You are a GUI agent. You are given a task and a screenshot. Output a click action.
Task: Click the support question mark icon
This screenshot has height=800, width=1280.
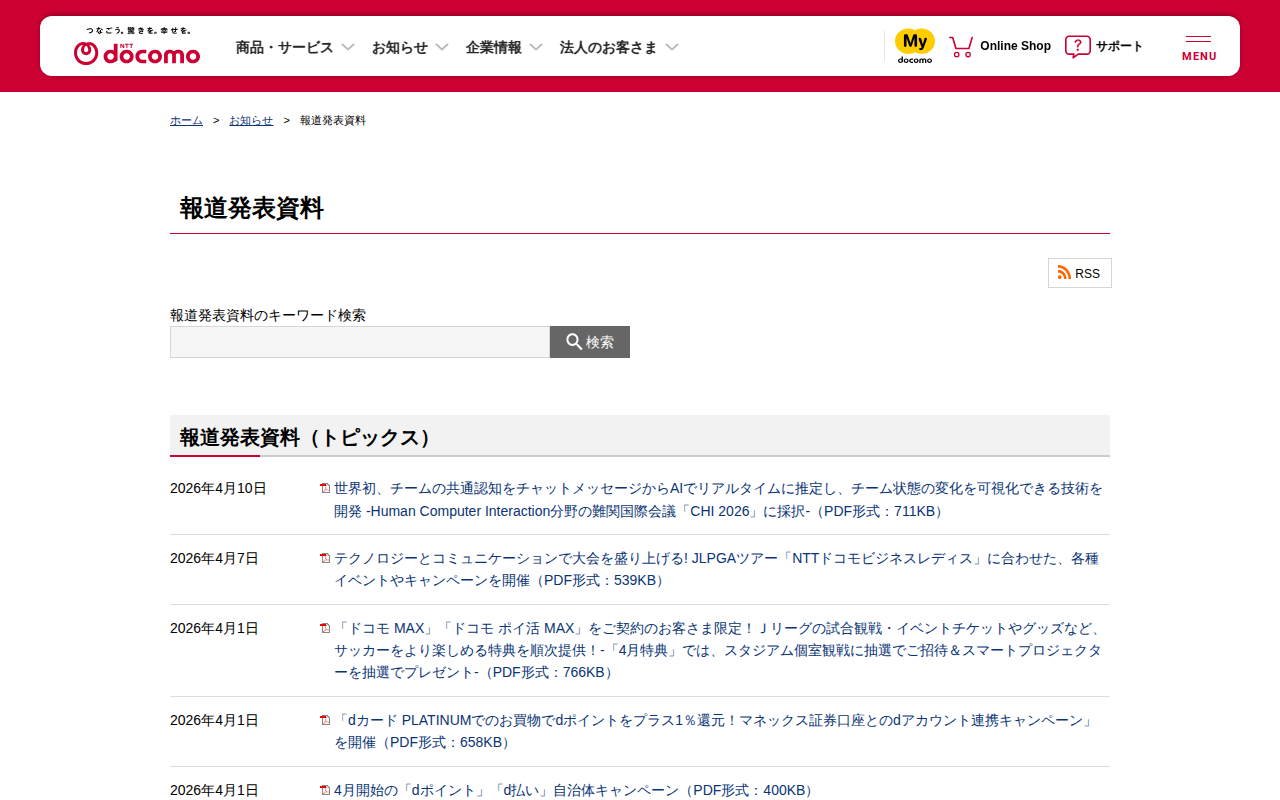pyautogui.click(x=1077, y=46)
